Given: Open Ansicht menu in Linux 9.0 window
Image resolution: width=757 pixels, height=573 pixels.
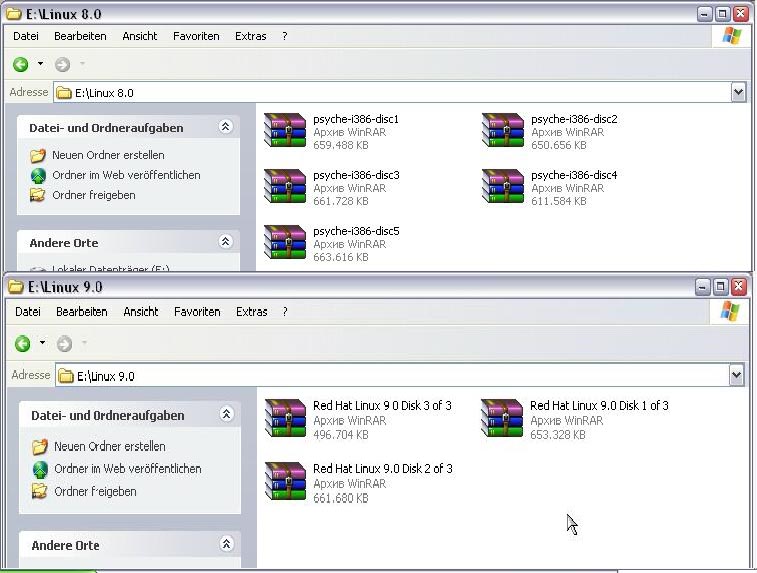Looking at the screenshot, I should pyautogui.click(x=141, y=312).
